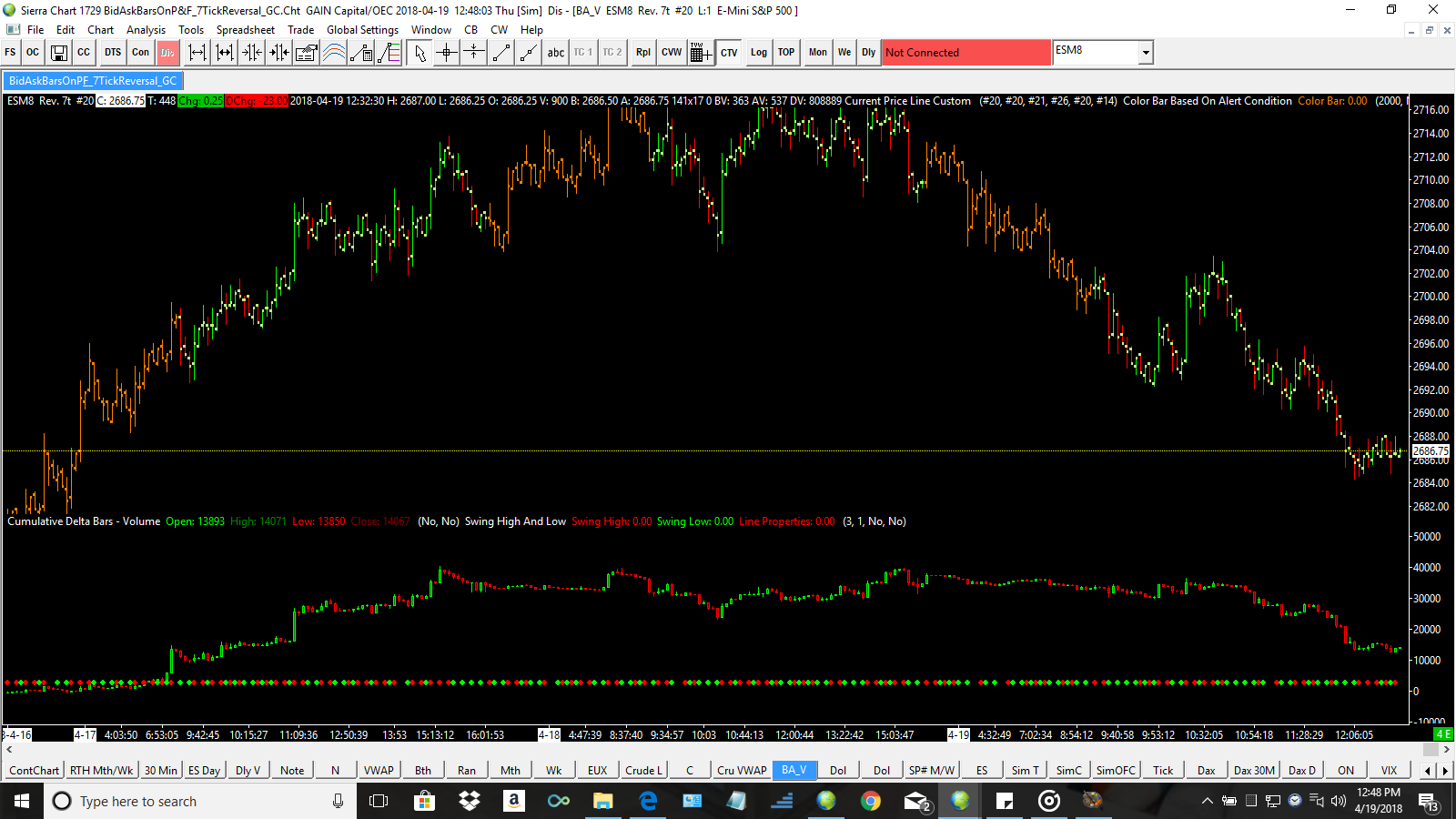The image size is (1456, 819).
Task: Select the chart values crosshair tool
Action: click(447, 53)
